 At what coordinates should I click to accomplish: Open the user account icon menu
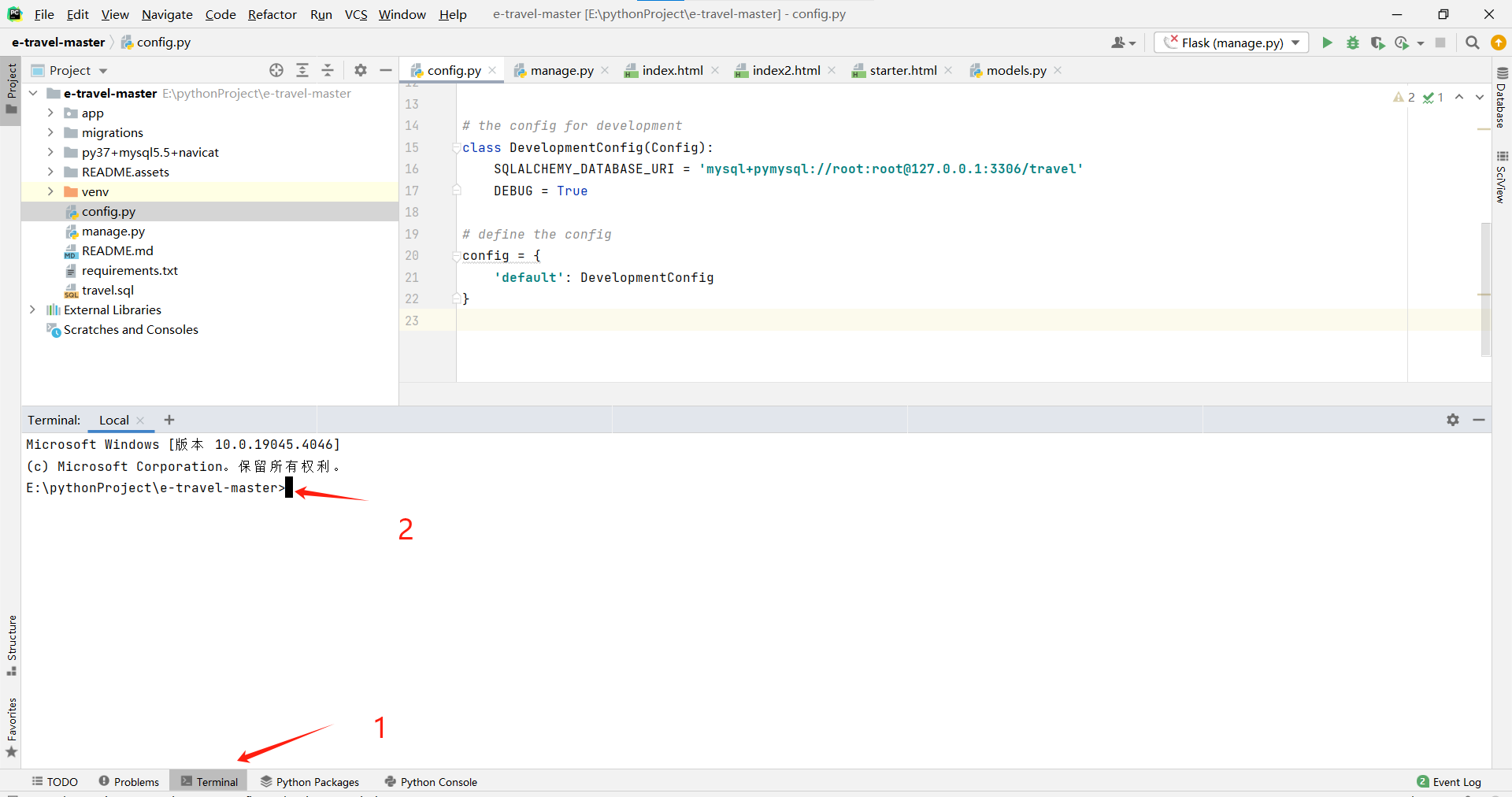click(x=1123, y=43)
